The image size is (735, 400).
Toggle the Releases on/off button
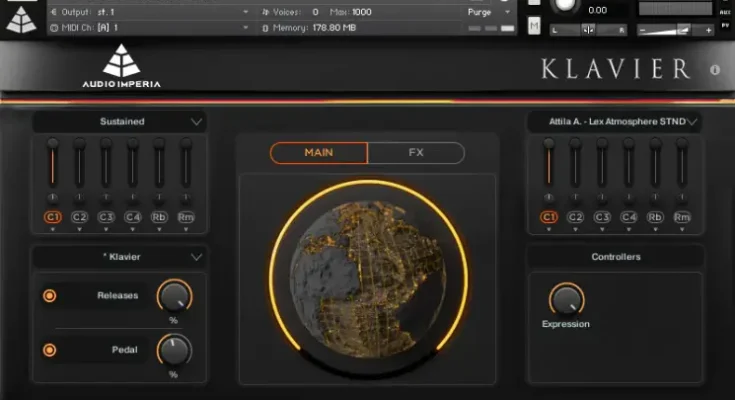pos(49,295)
